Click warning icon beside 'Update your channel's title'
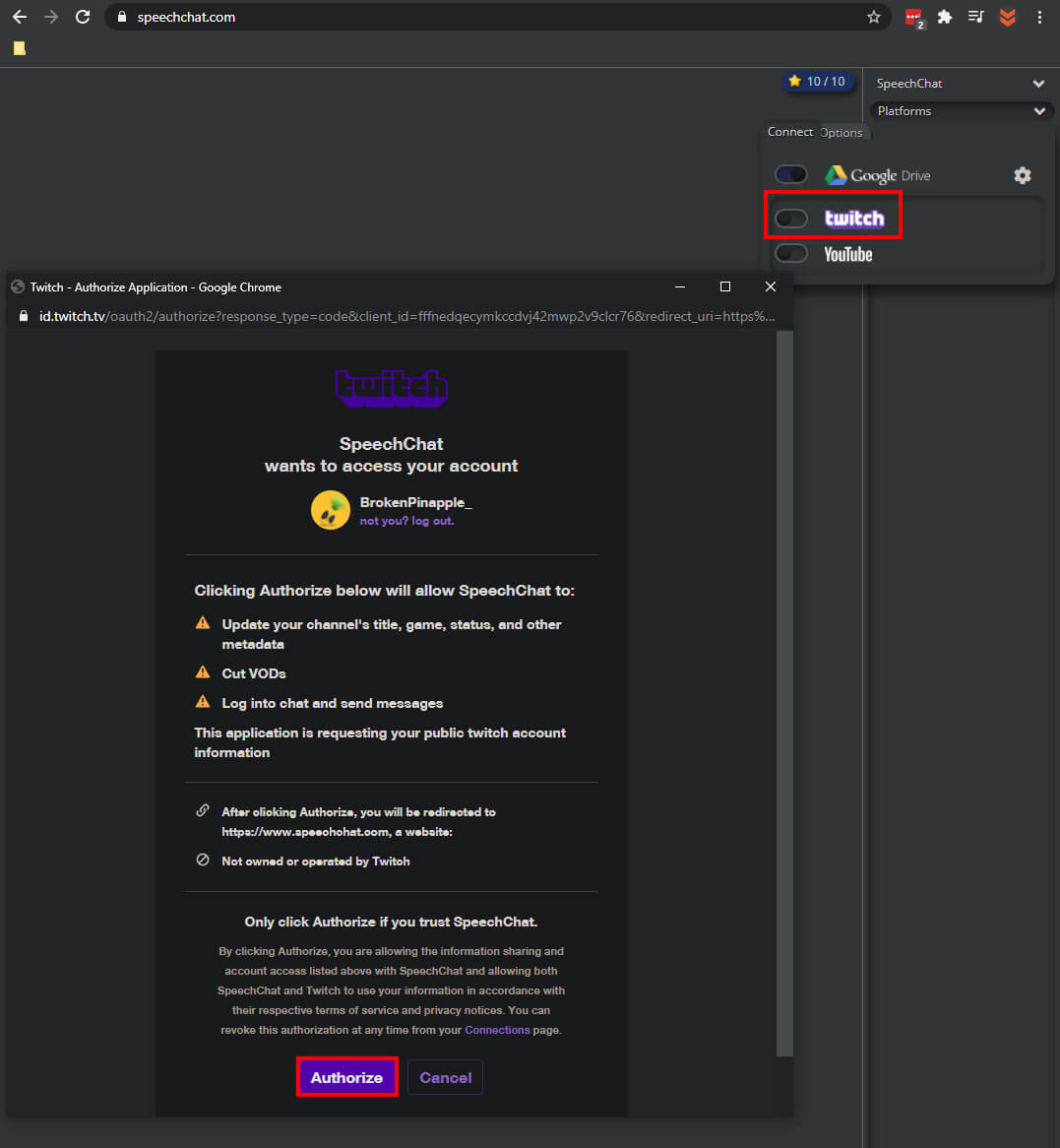The width and height of the screenshot is (1060, 1148). coord(203,623)
